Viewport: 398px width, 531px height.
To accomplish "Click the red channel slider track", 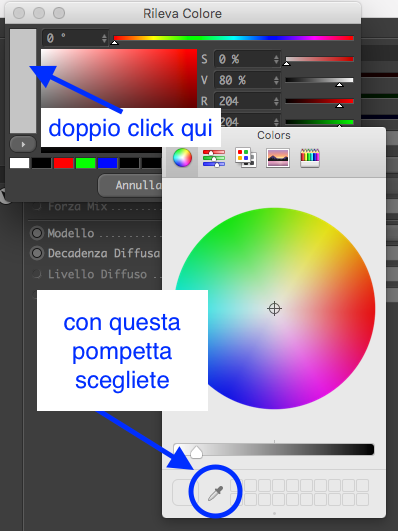I will coord(320,101).
